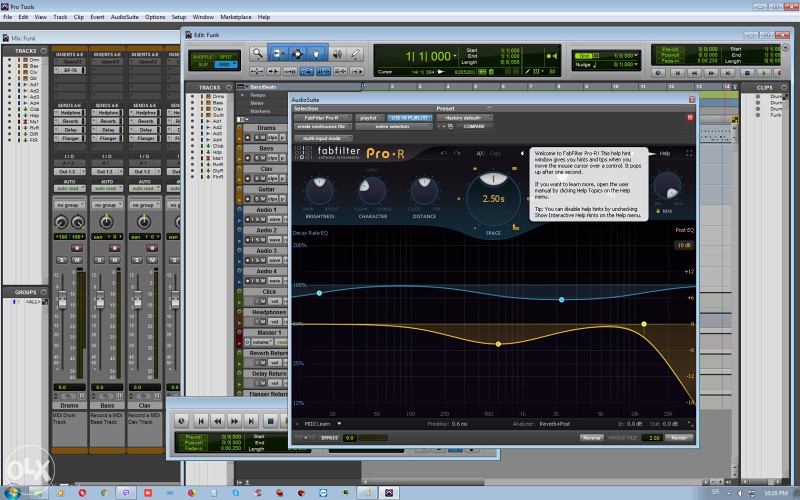Toggle USE IN PLAYLIST button
This screenshot has height=500, width=800.
(409, 117)
